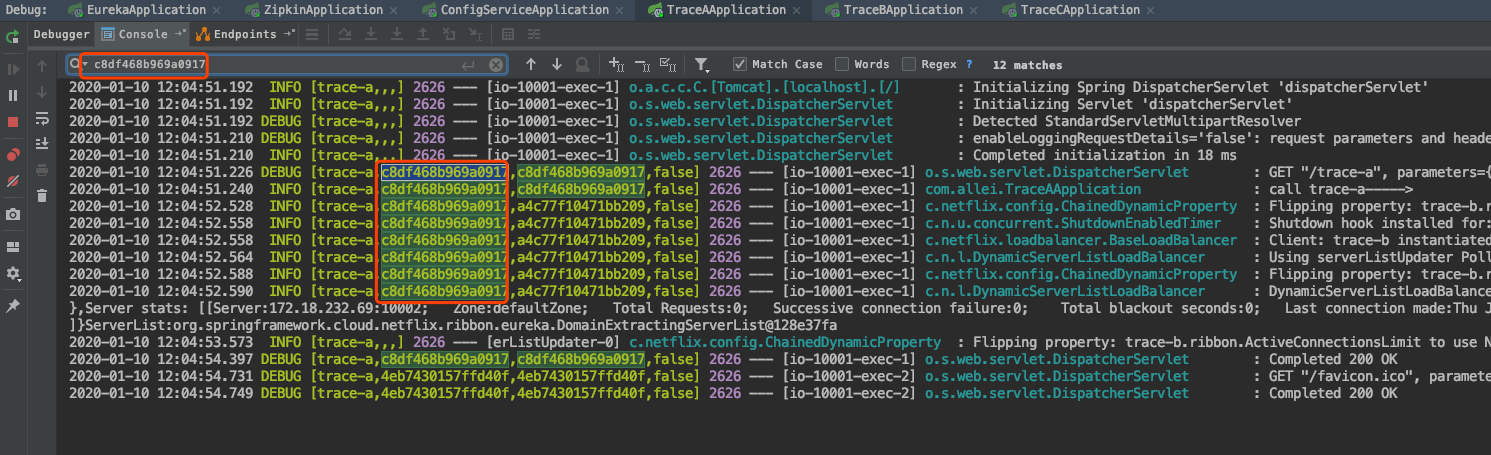The height and width of the screenshot is (455, 1491).
Task: Click the Run to Cursor icon
Action: click(x=474, y=34)
